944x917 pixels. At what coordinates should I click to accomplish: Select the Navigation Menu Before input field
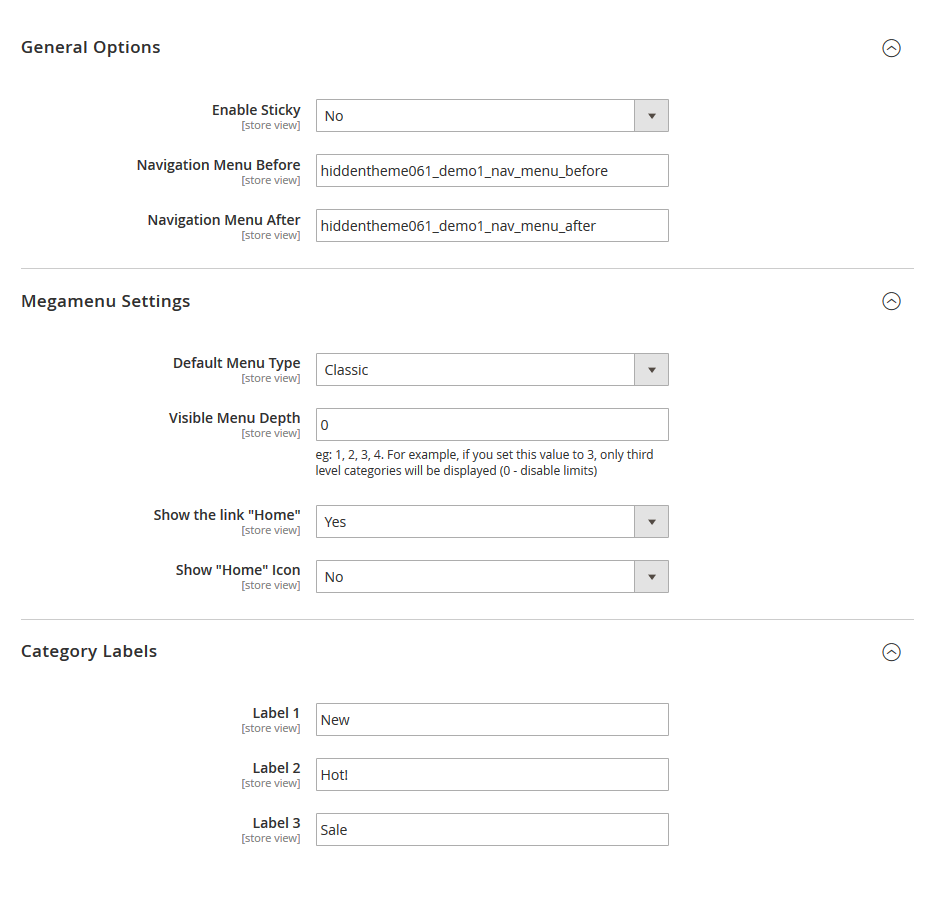point(492,170)
